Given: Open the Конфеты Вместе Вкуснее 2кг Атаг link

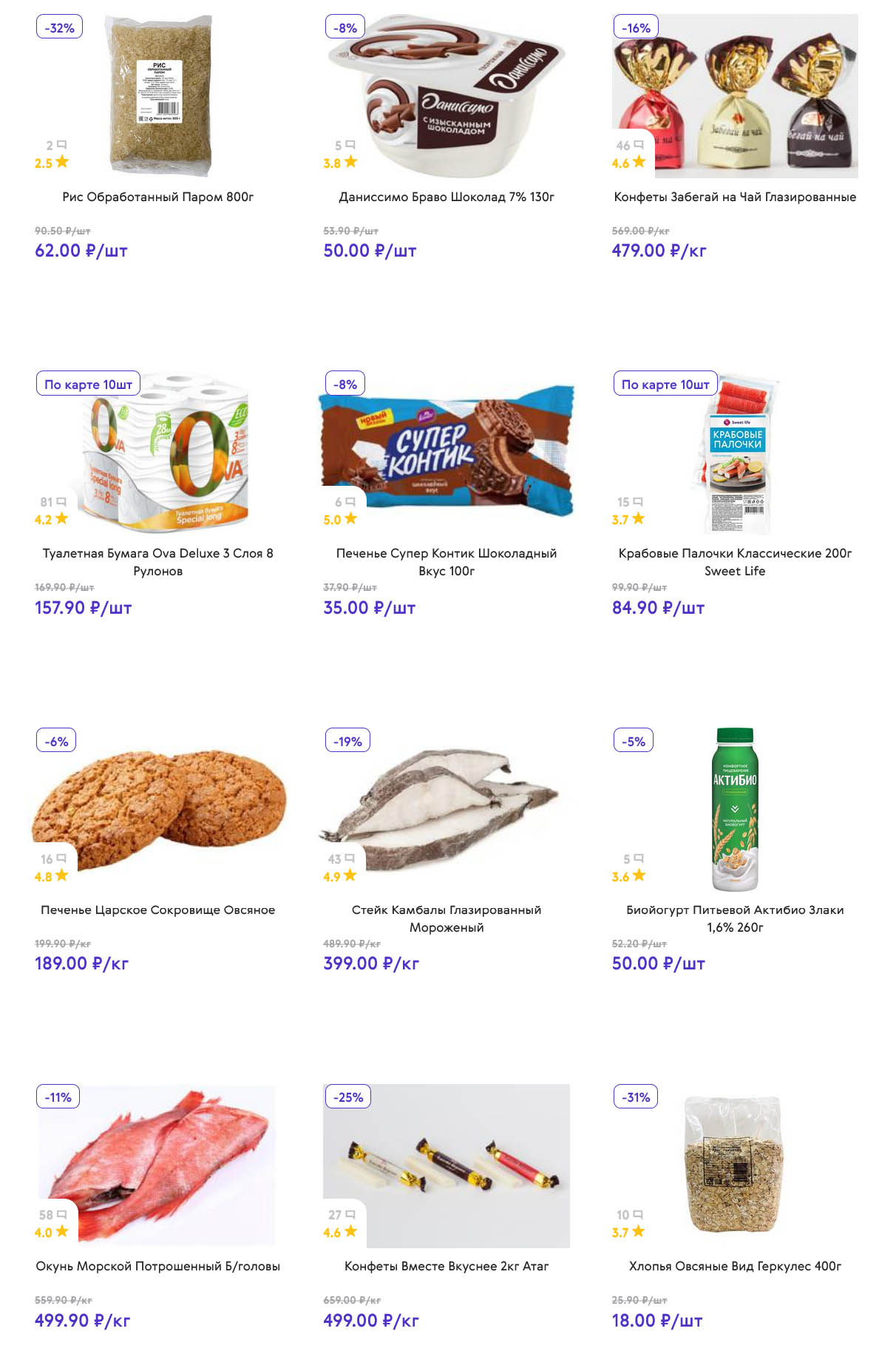Looking at the screenshot, I should [x=447, y=1266].
